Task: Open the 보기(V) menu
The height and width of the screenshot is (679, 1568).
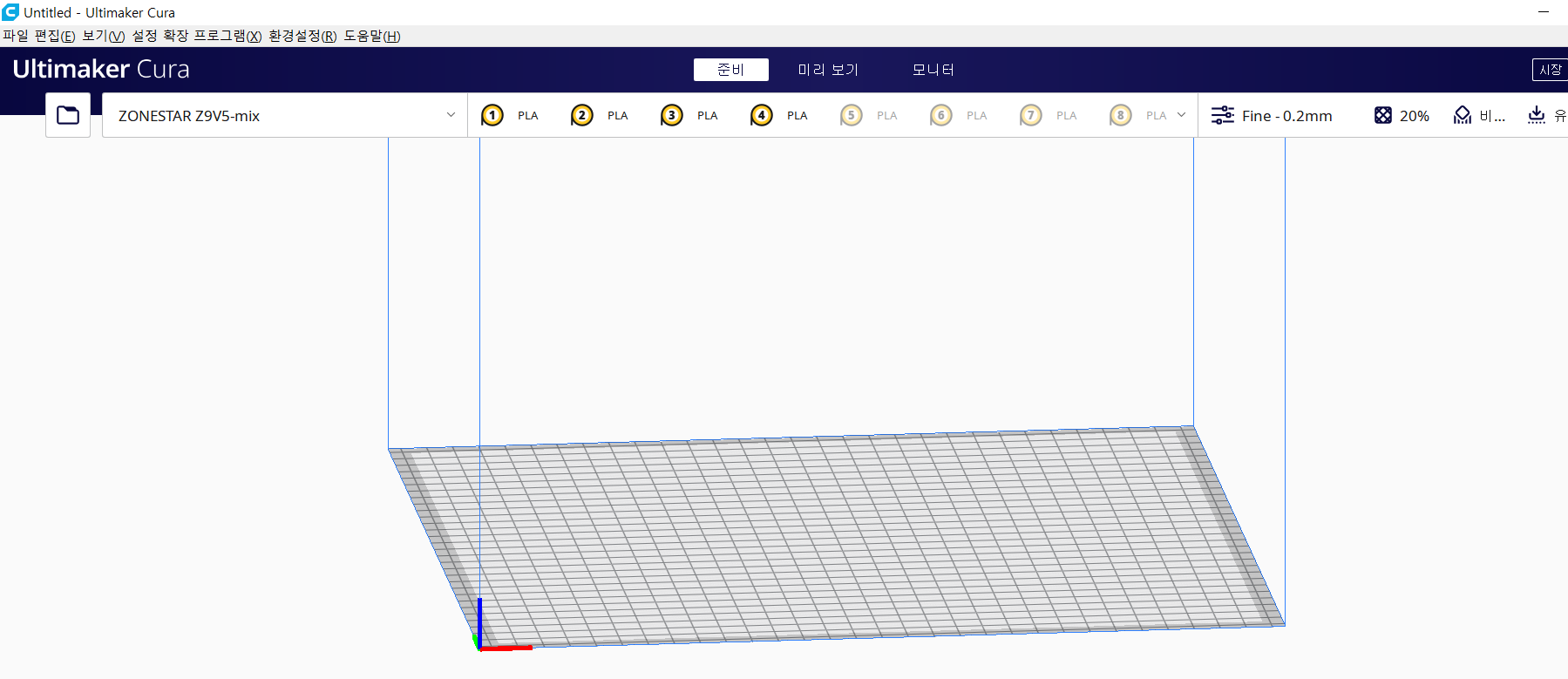Action: 104,36
